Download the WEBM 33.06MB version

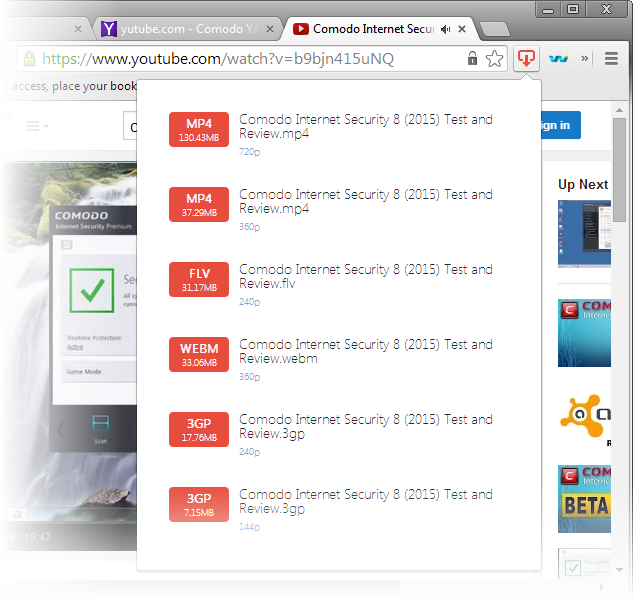click(x=199, y=354)
